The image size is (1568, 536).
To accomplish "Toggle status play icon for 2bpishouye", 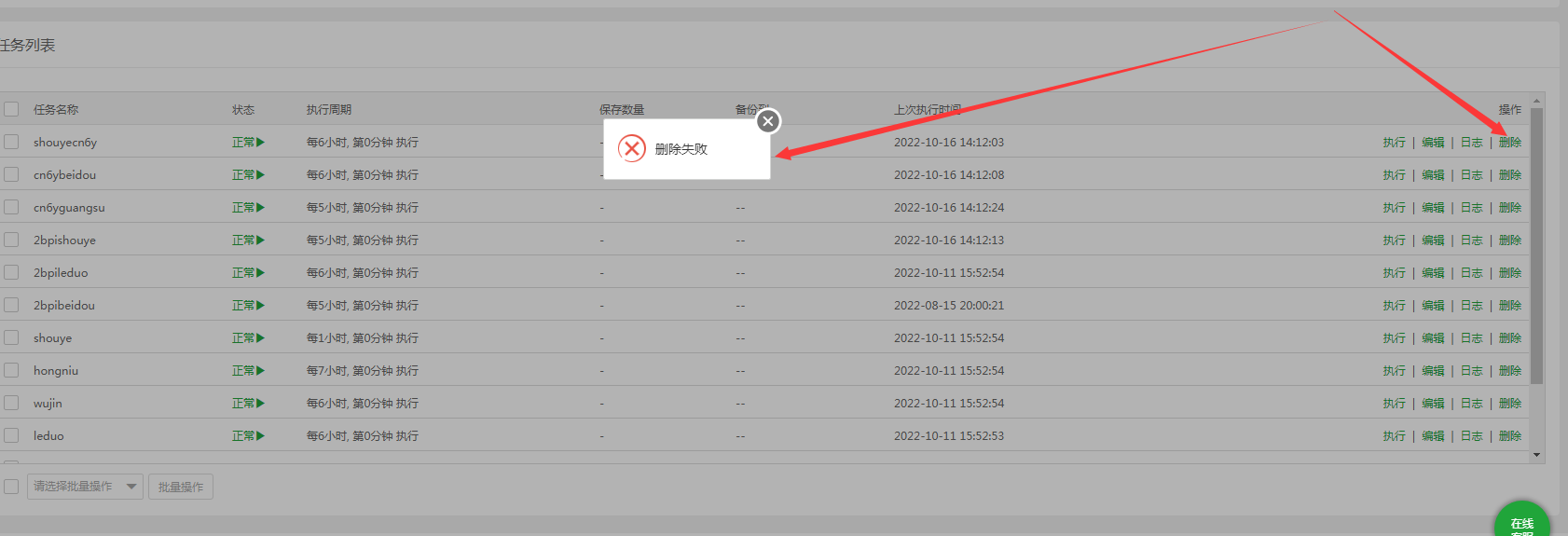I will (x=261, y=240).
